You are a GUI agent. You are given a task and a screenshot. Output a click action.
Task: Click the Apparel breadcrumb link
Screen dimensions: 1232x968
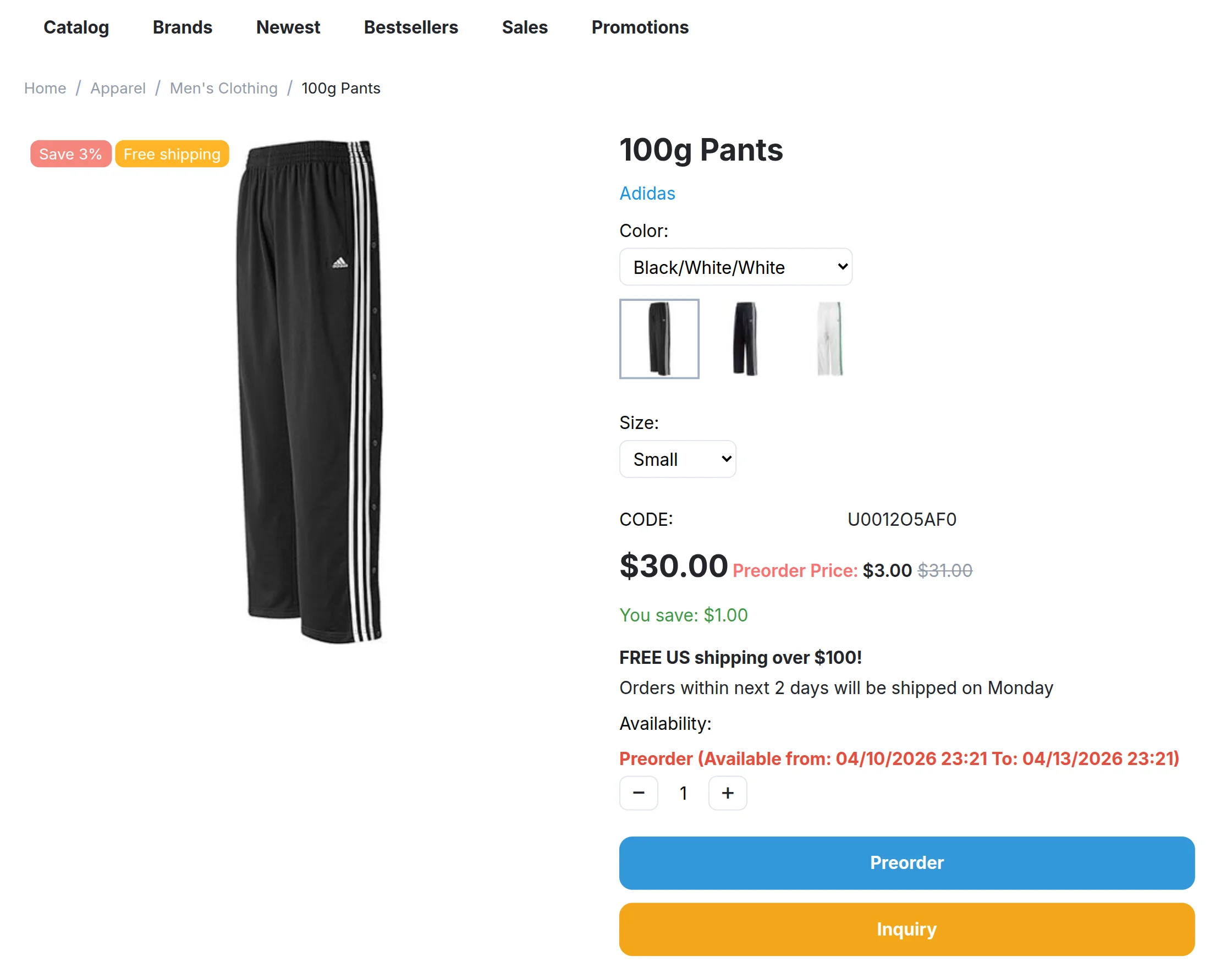(118, 89)
